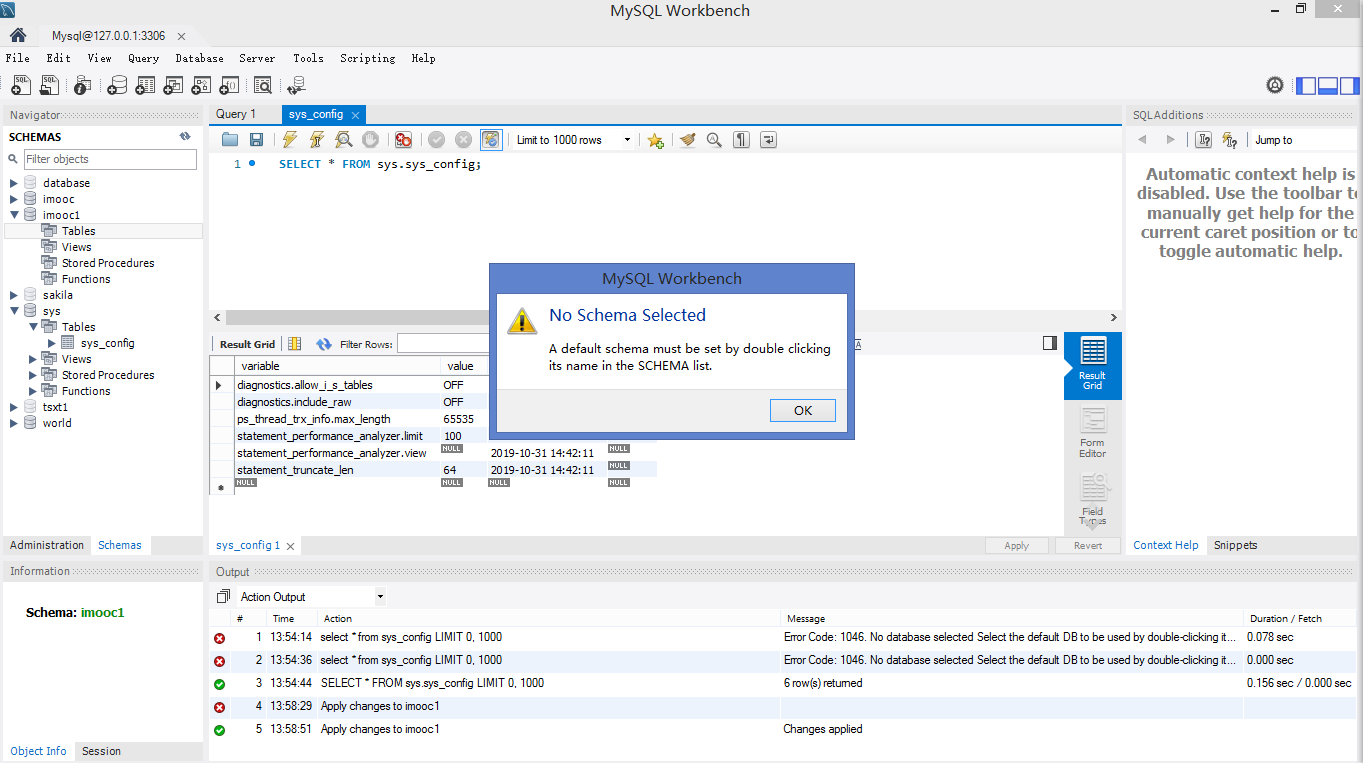Hide the left sidebar panel toggle
This screenshot has height=763, width=1363.
(1306, 86)
